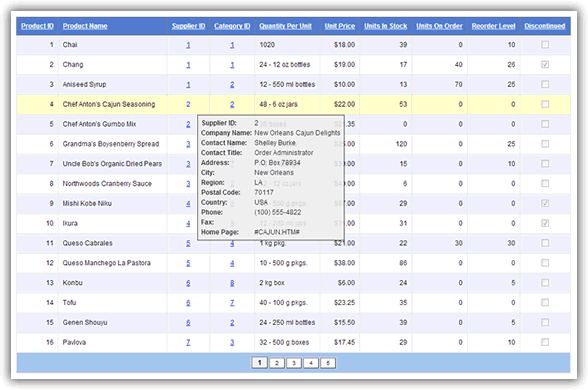The height and width of the screenshot is (390, 588).
Task: Click the $17.45 unit price cell
Action: pyautogui.click(x=344, y=342)
